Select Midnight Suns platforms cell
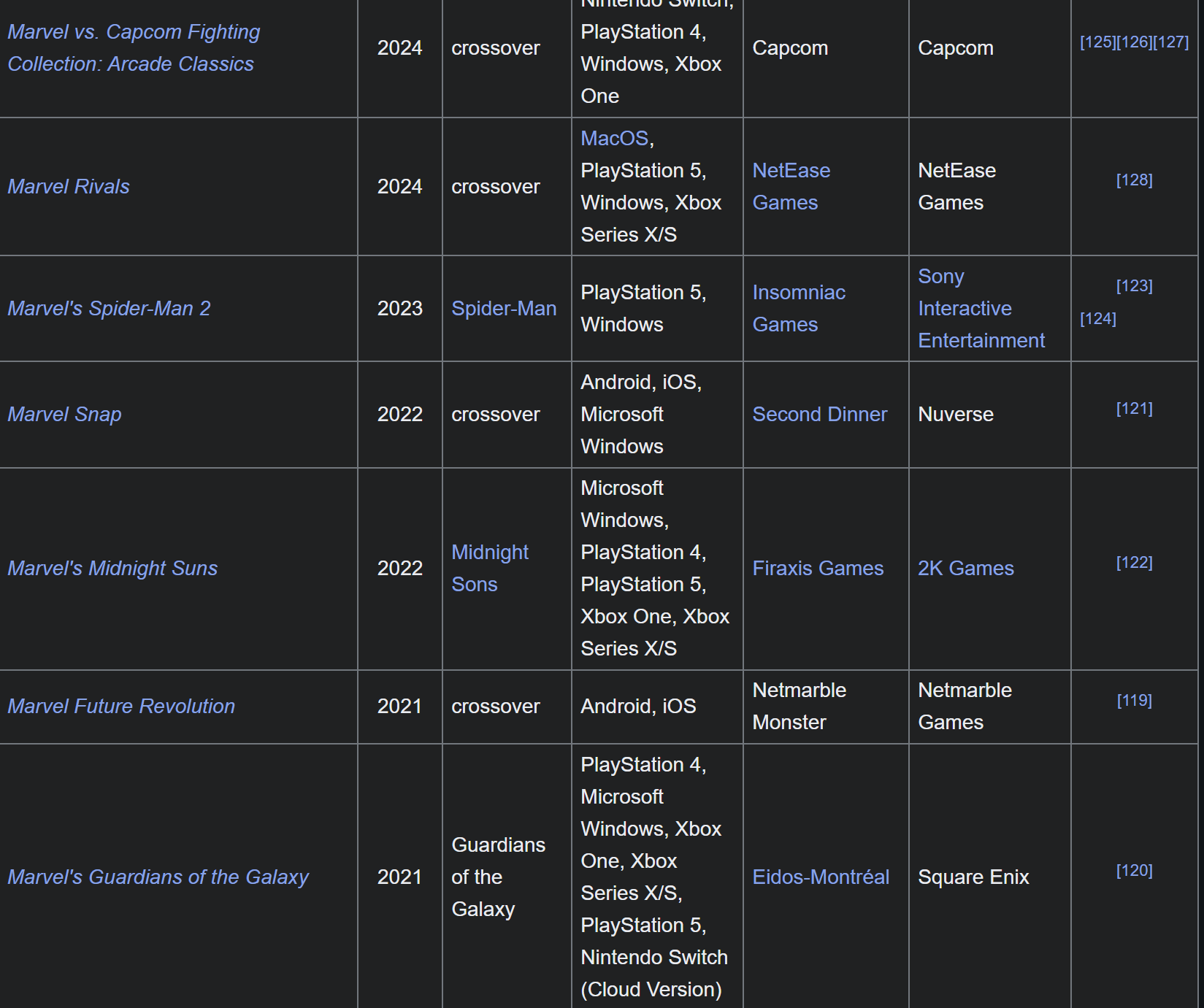The height and width of the screenshot is (1008, 1204). 657,569
